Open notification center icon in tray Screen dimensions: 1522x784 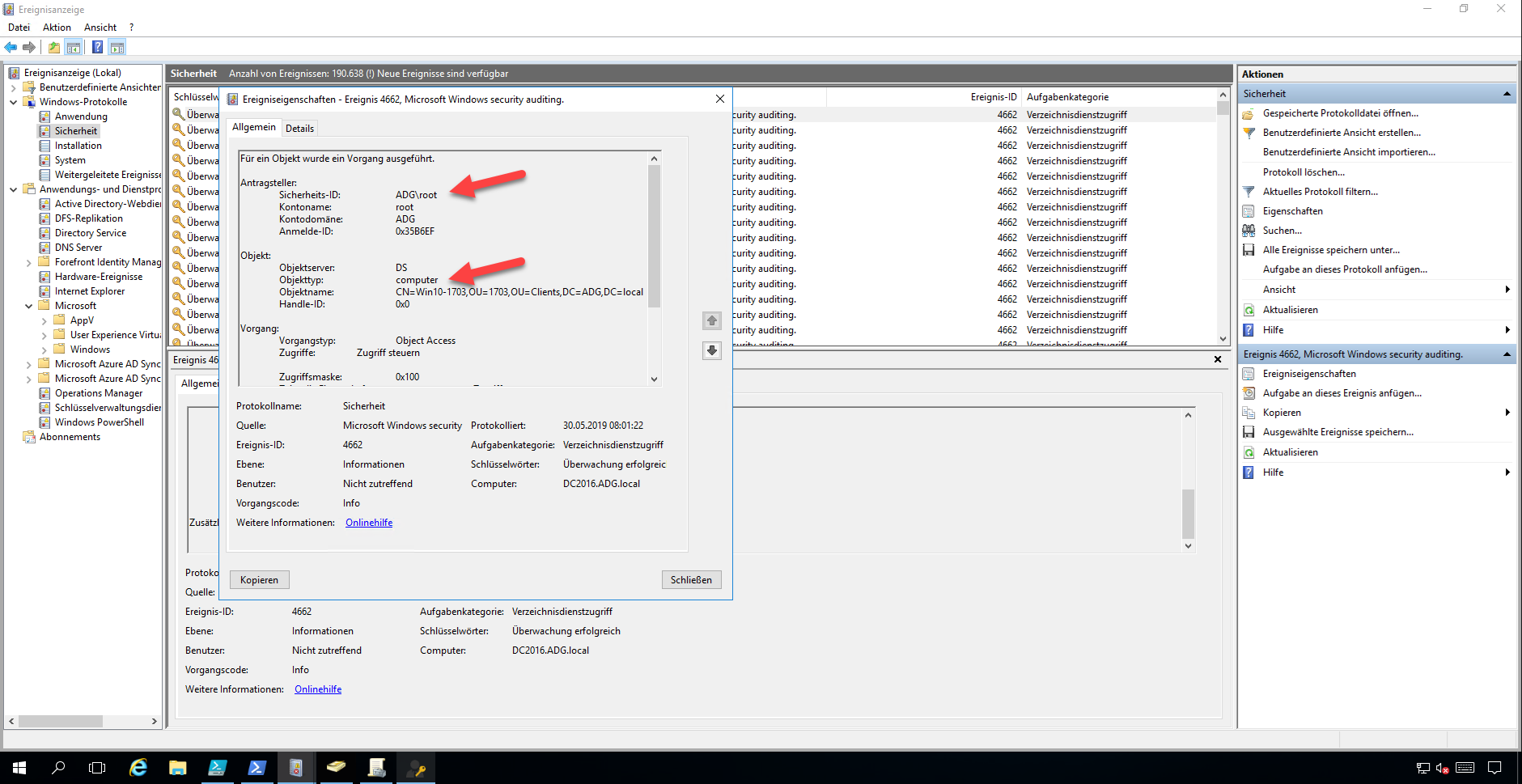pos(1494,768)
